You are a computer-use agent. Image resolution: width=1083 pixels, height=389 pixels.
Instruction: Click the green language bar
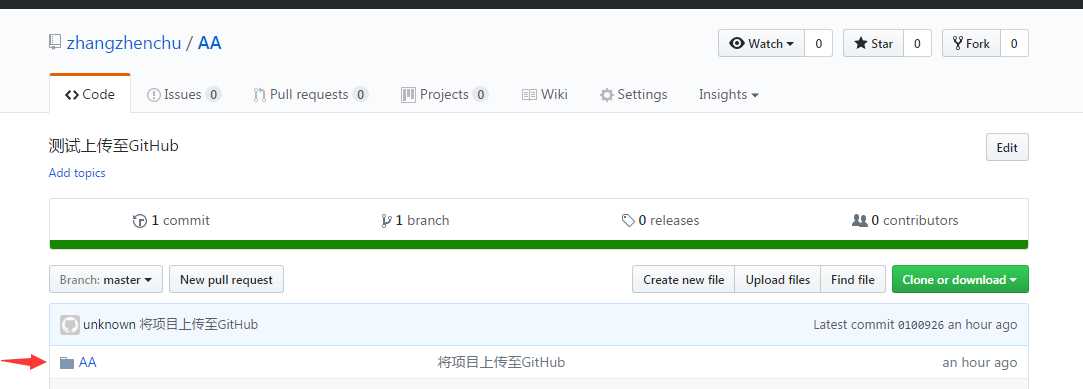click(x=539, y=245)
